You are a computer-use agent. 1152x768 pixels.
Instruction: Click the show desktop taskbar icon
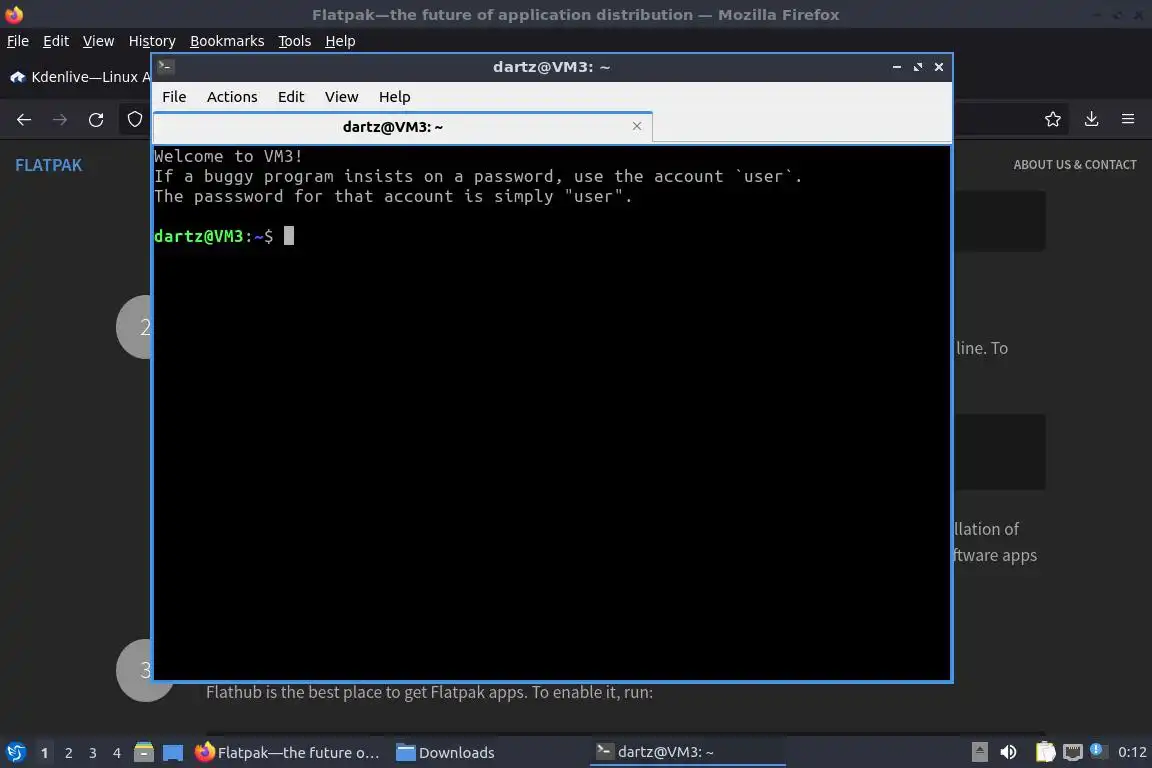[x=173, y=753]
